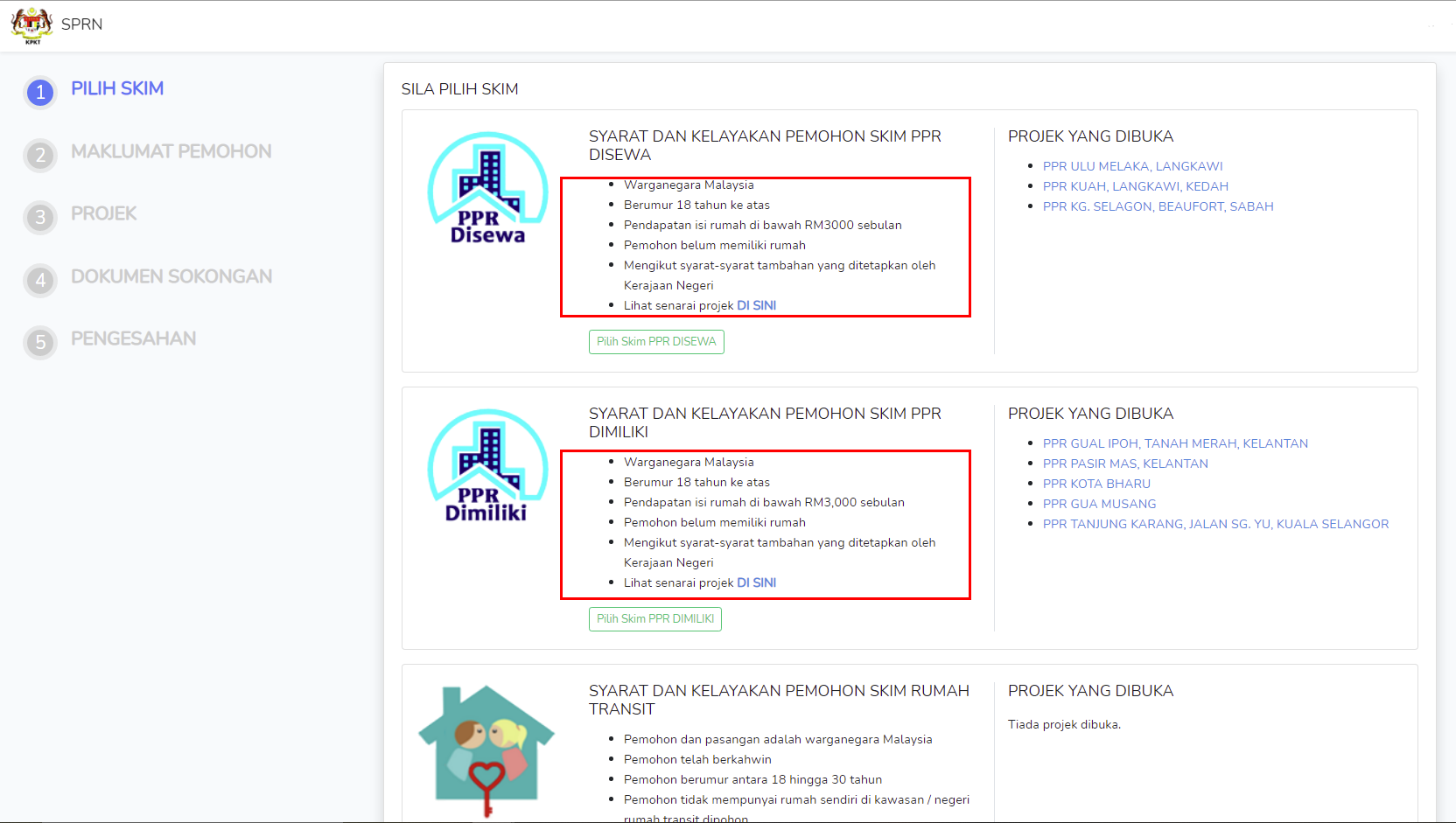Select step 3 circle icon
This screenshot has width=1456, height=823.
click(40, 217)
